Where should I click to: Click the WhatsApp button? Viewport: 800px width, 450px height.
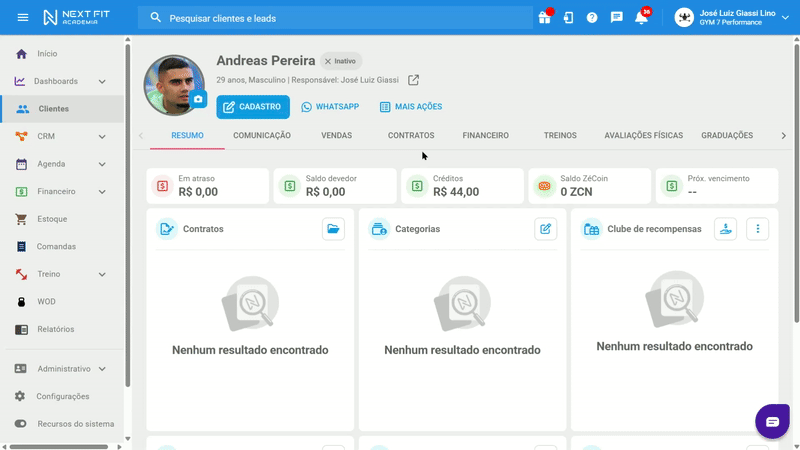pos(330,107)
